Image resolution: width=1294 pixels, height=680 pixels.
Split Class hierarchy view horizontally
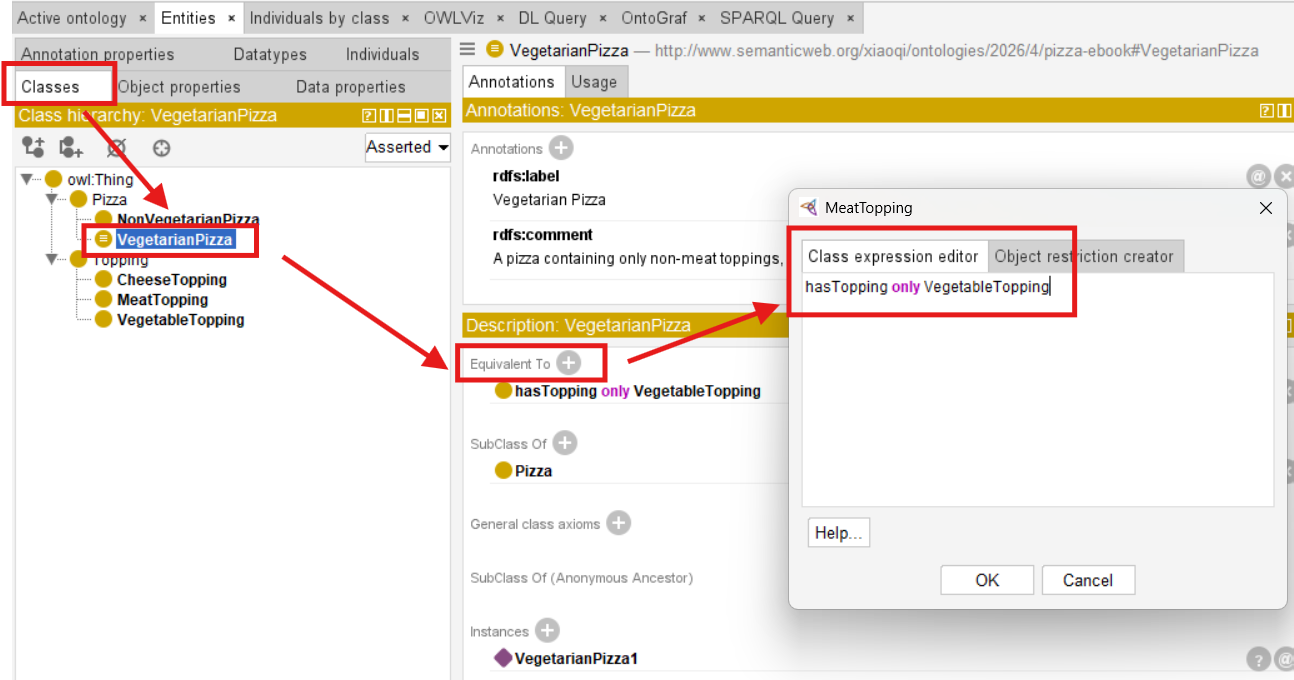[404, 116]
